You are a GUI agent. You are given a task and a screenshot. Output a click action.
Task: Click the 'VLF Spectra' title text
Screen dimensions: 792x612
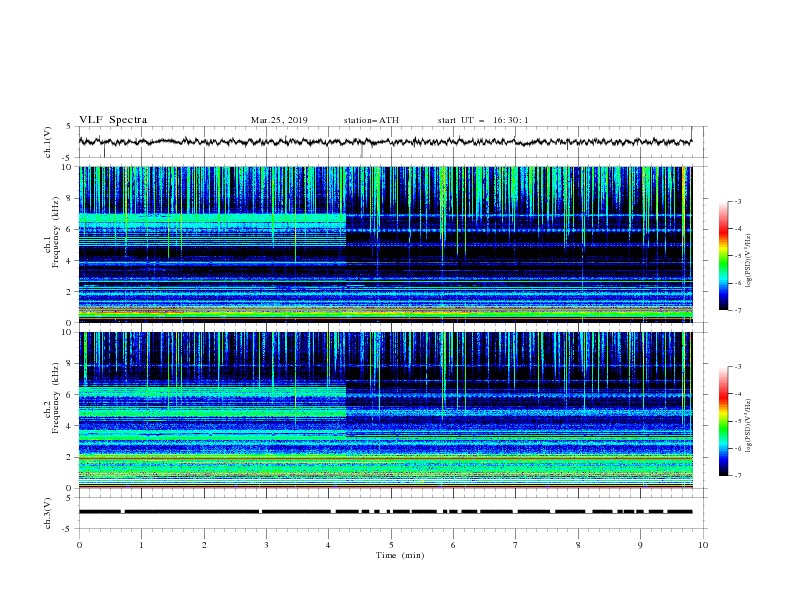[113, 120]
